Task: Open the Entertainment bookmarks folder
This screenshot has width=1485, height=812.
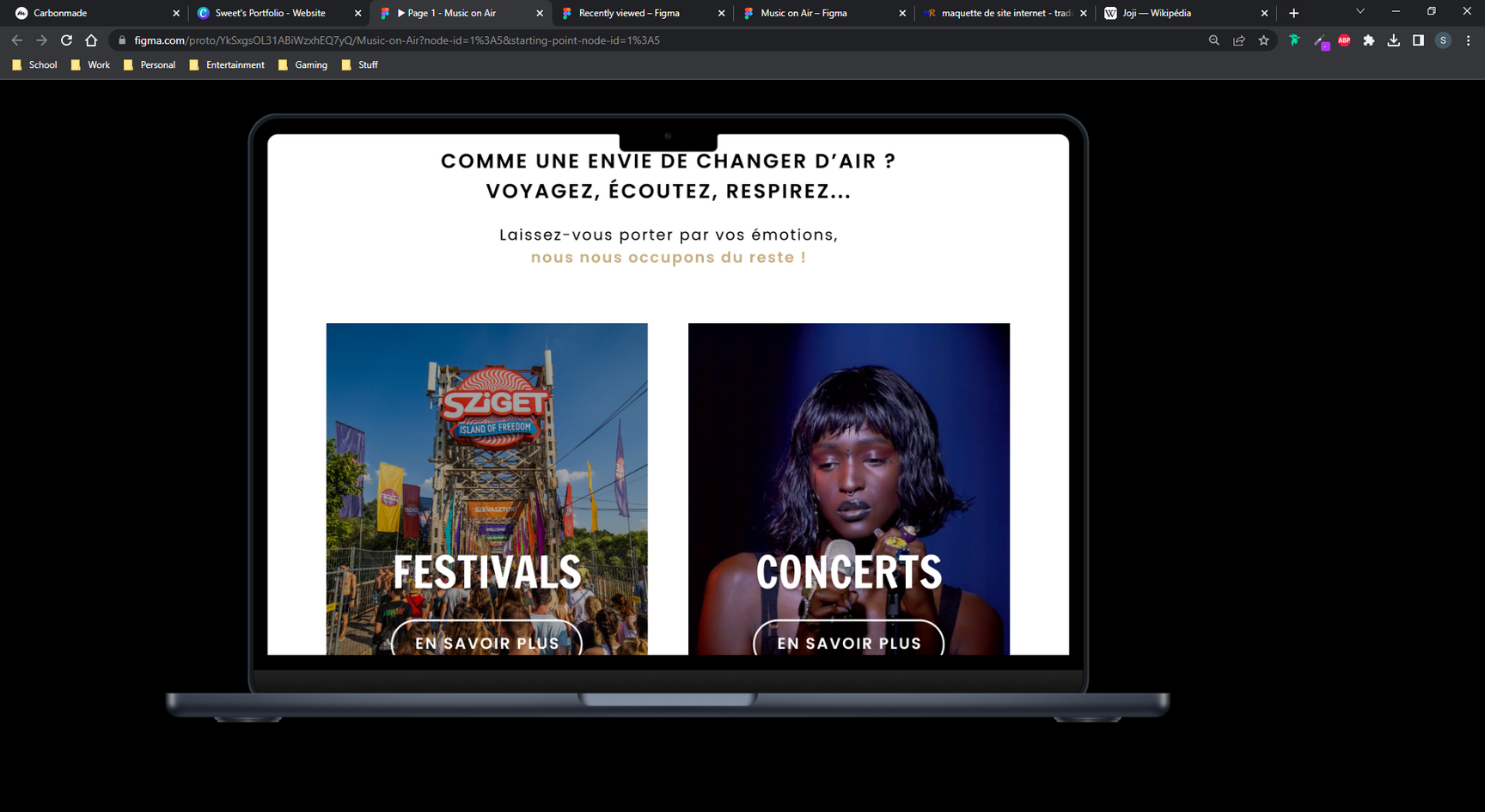Action: pyautogui.click(x=227, y=64)
